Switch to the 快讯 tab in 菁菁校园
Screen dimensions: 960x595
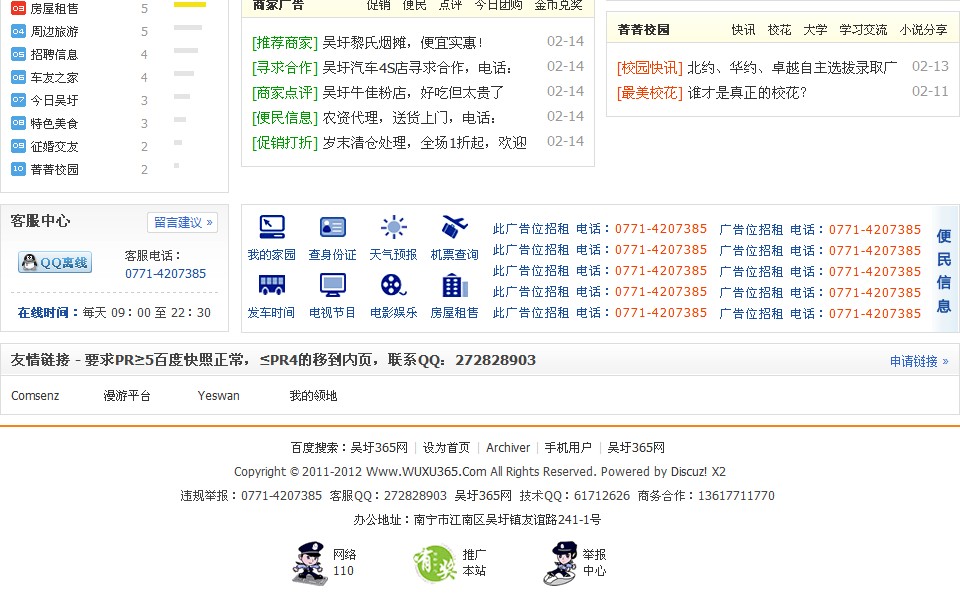[x=743, y=29]
